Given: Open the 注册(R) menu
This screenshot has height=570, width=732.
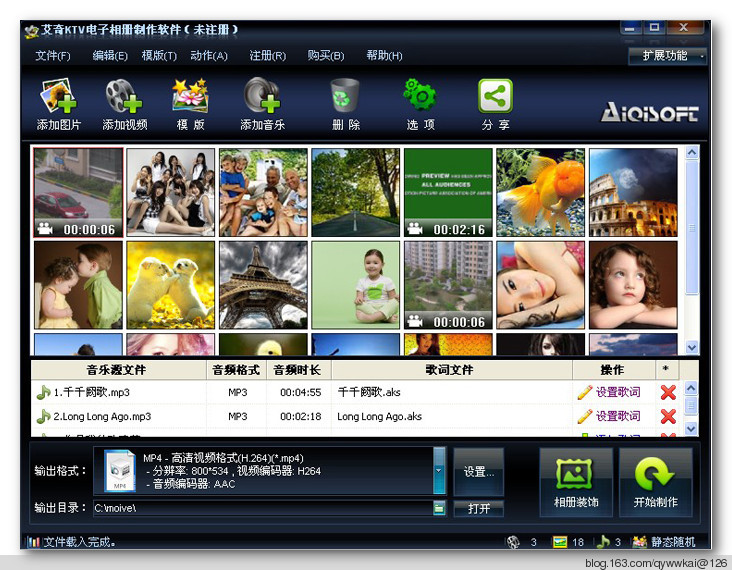Looking at the screenshot, I should click(x=267, y=56).
